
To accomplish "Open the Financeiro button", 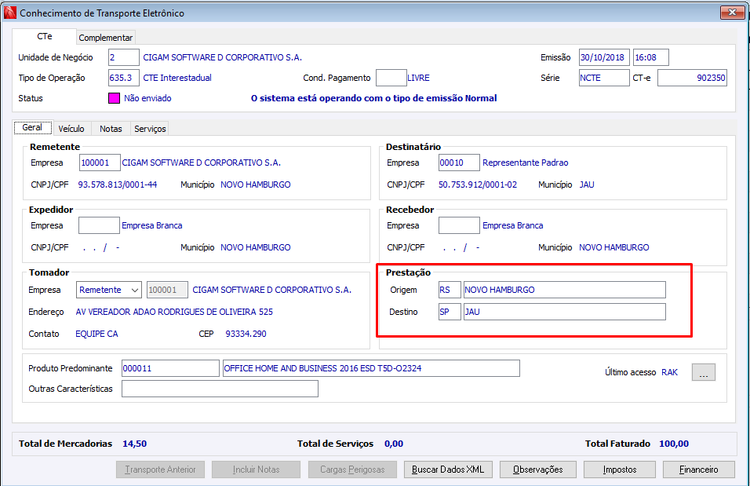I will [x=699, y=470].
